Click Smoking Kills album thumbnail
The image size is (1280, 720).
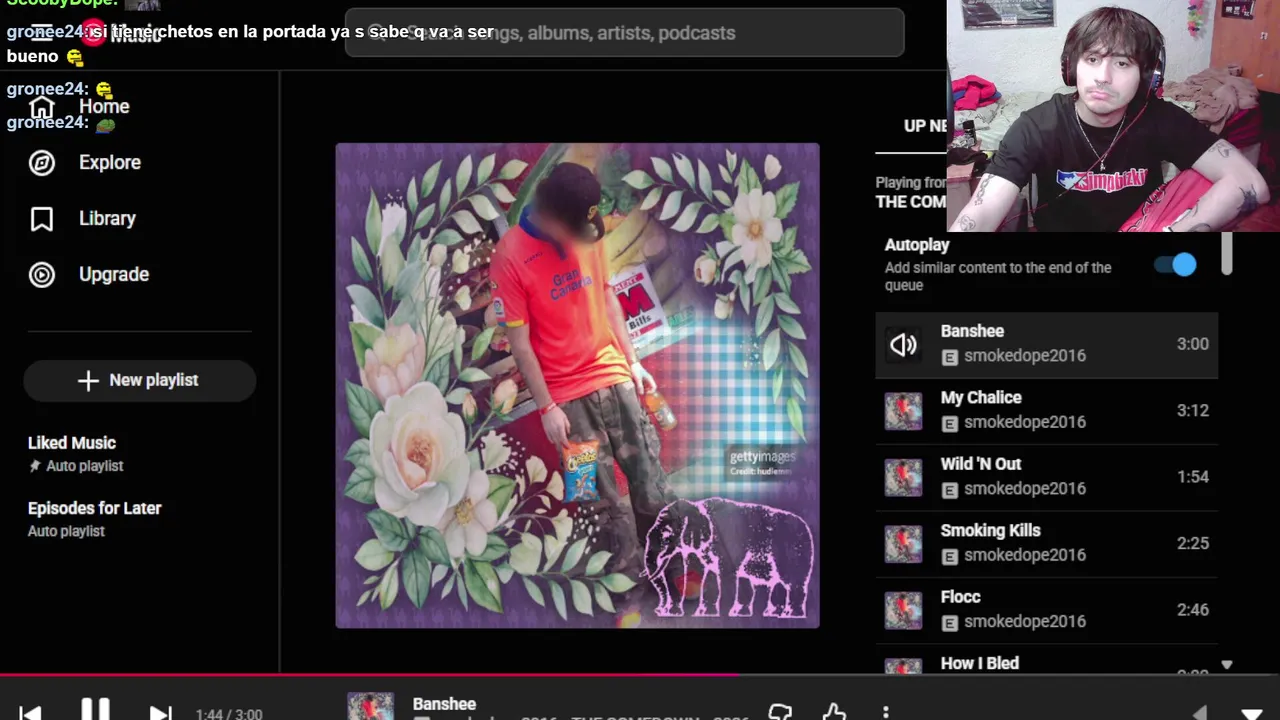pyautogui.click(x=903, y=544)
